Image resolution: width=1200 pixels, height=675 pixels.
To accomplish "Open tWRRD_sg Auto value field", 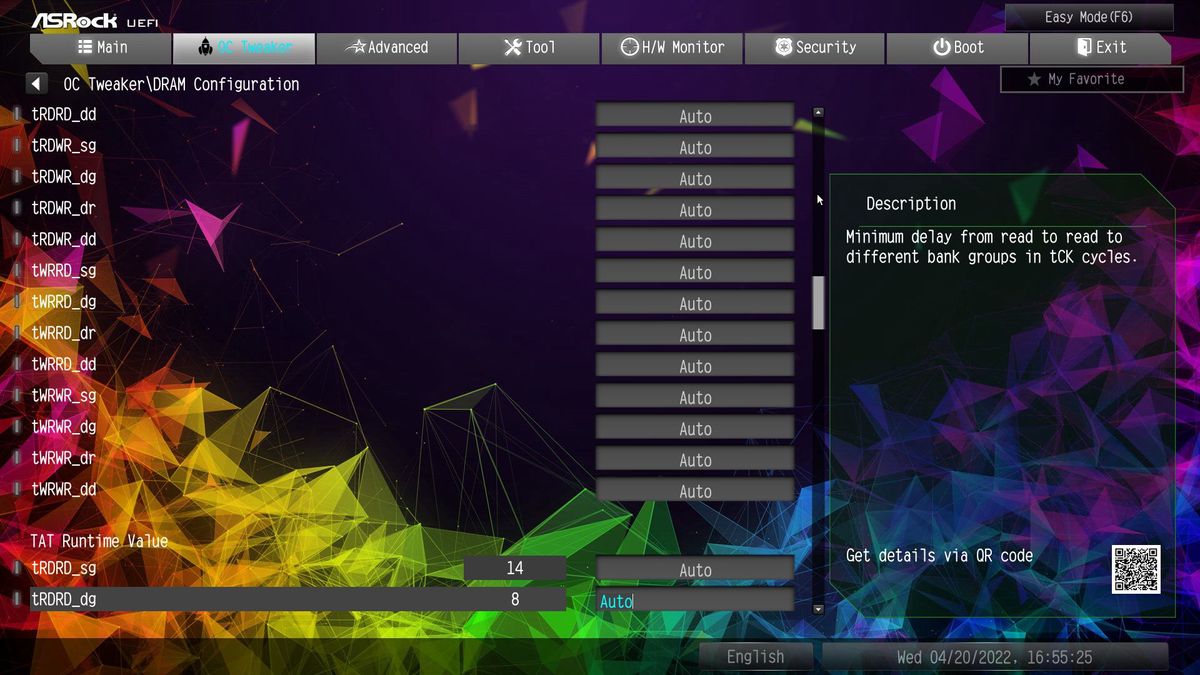I will tap(695, 272).
